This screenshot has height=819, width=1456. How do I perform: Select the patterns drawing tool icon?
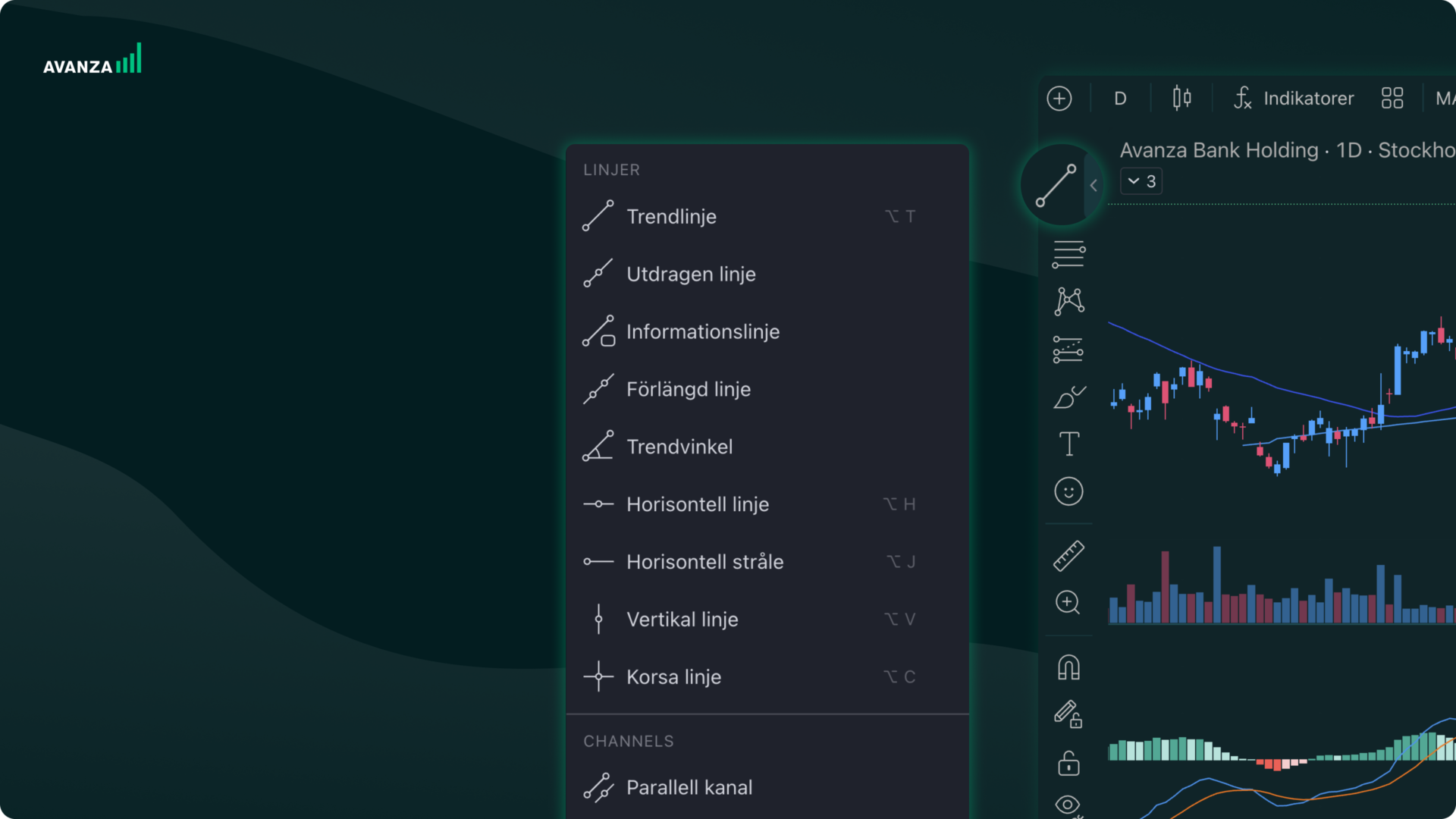tap(1068, 301)
